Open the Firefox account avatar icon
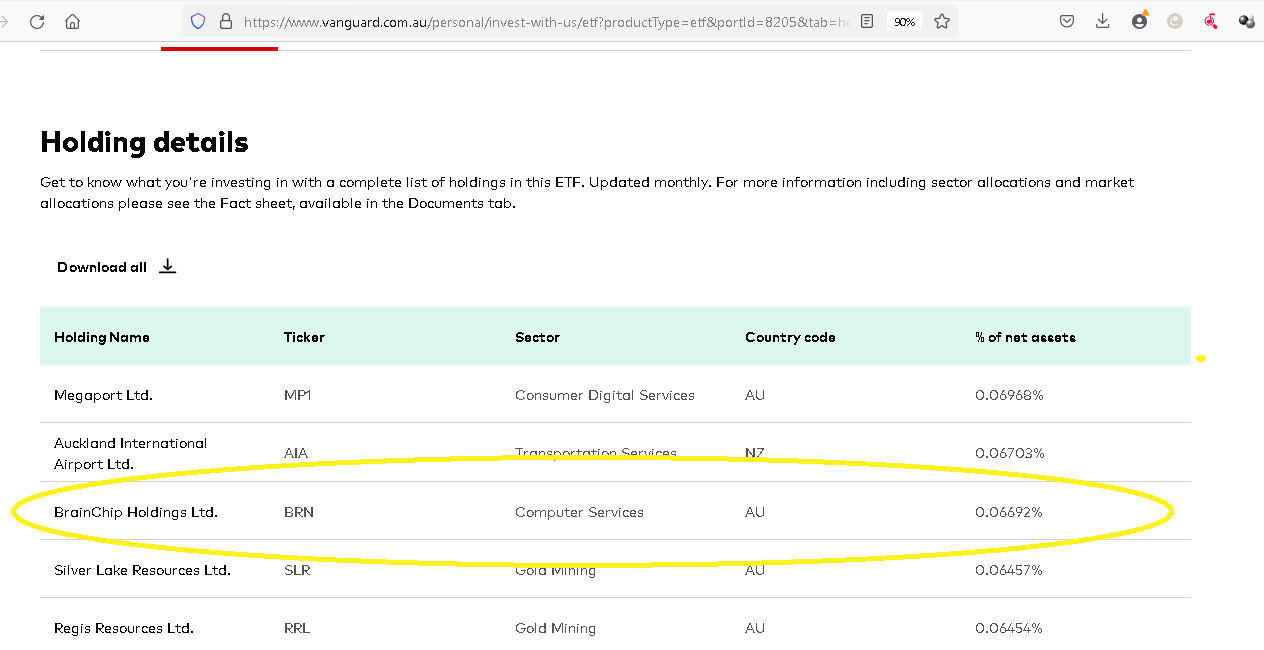 (x=1139, y=20)
